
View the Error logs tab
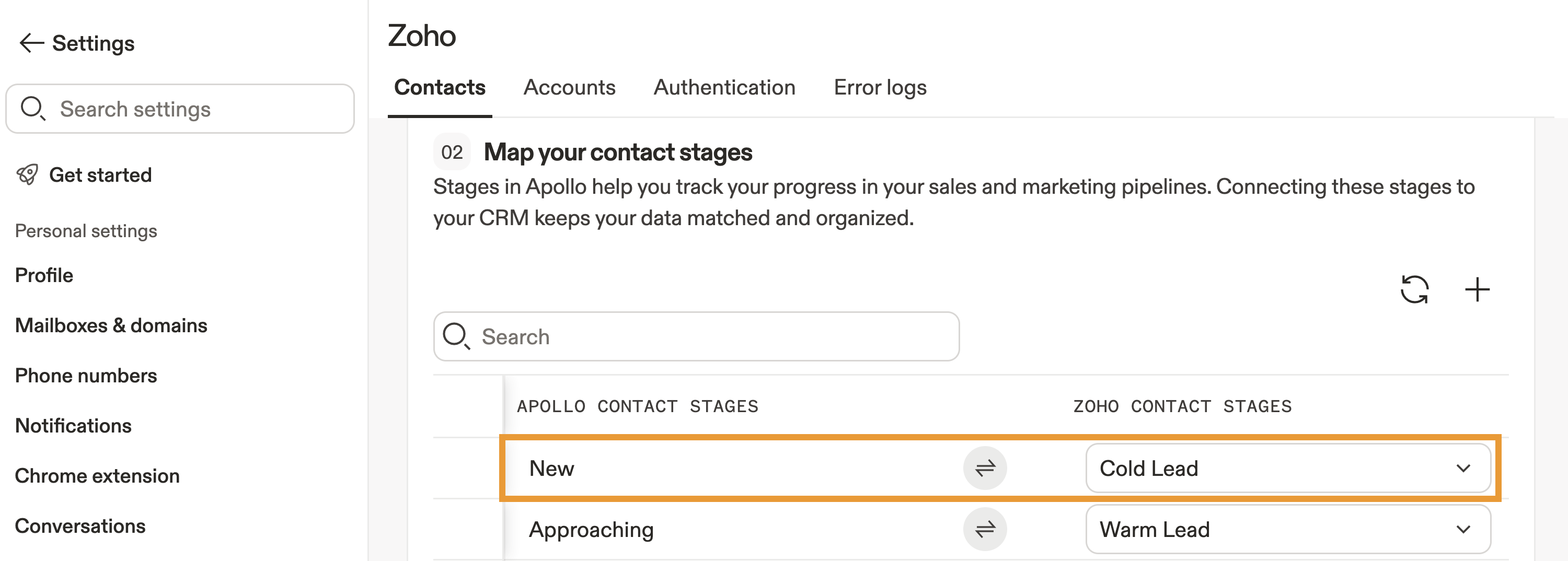[x=880, y=88]
